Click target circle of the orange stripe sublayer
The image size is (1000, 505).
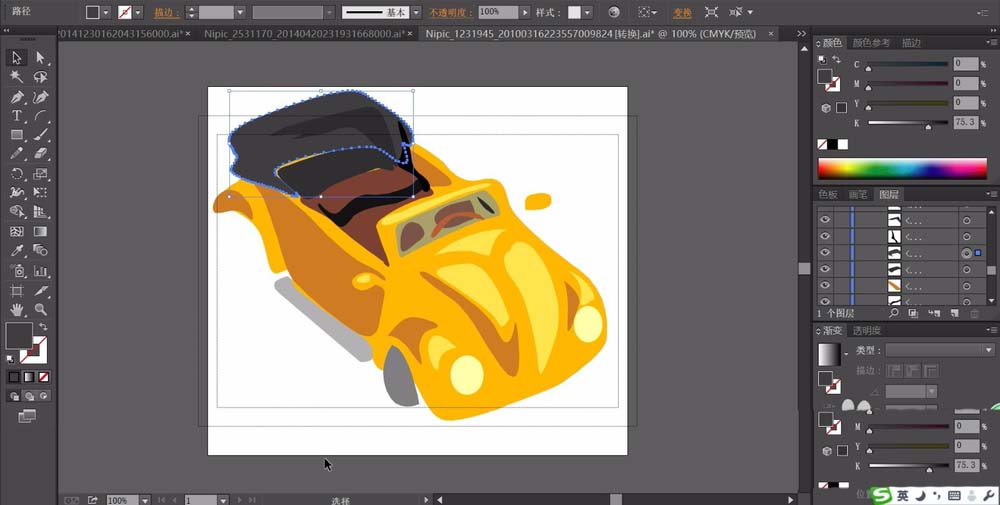[966, 286]
